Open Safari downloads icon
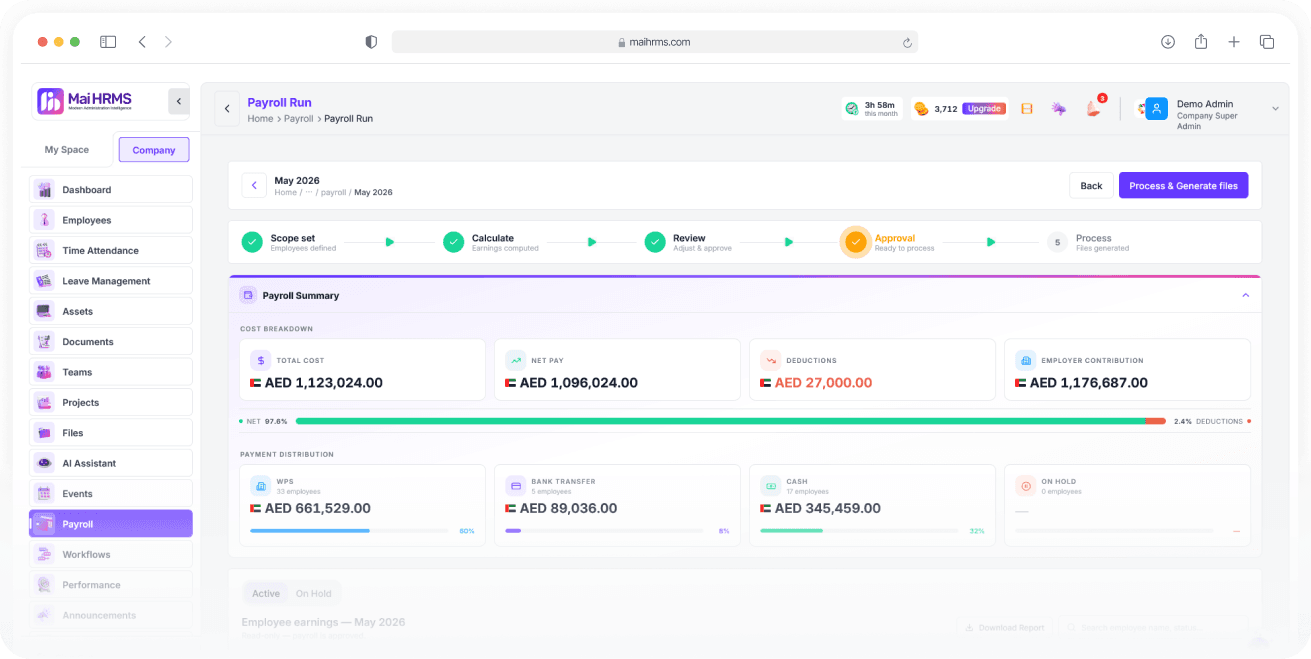Viewport: 1311px width, 659px height. (x=1168, y=42)
